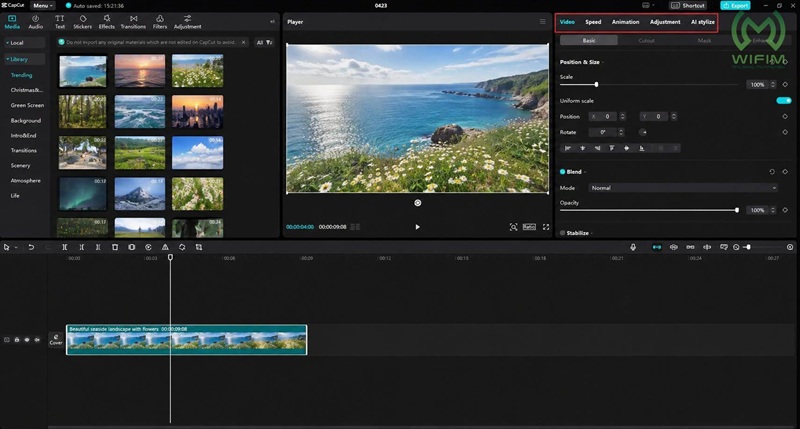Collapse the Library section
This screenshot has height=429, width=800.
(x=24, y=59)
